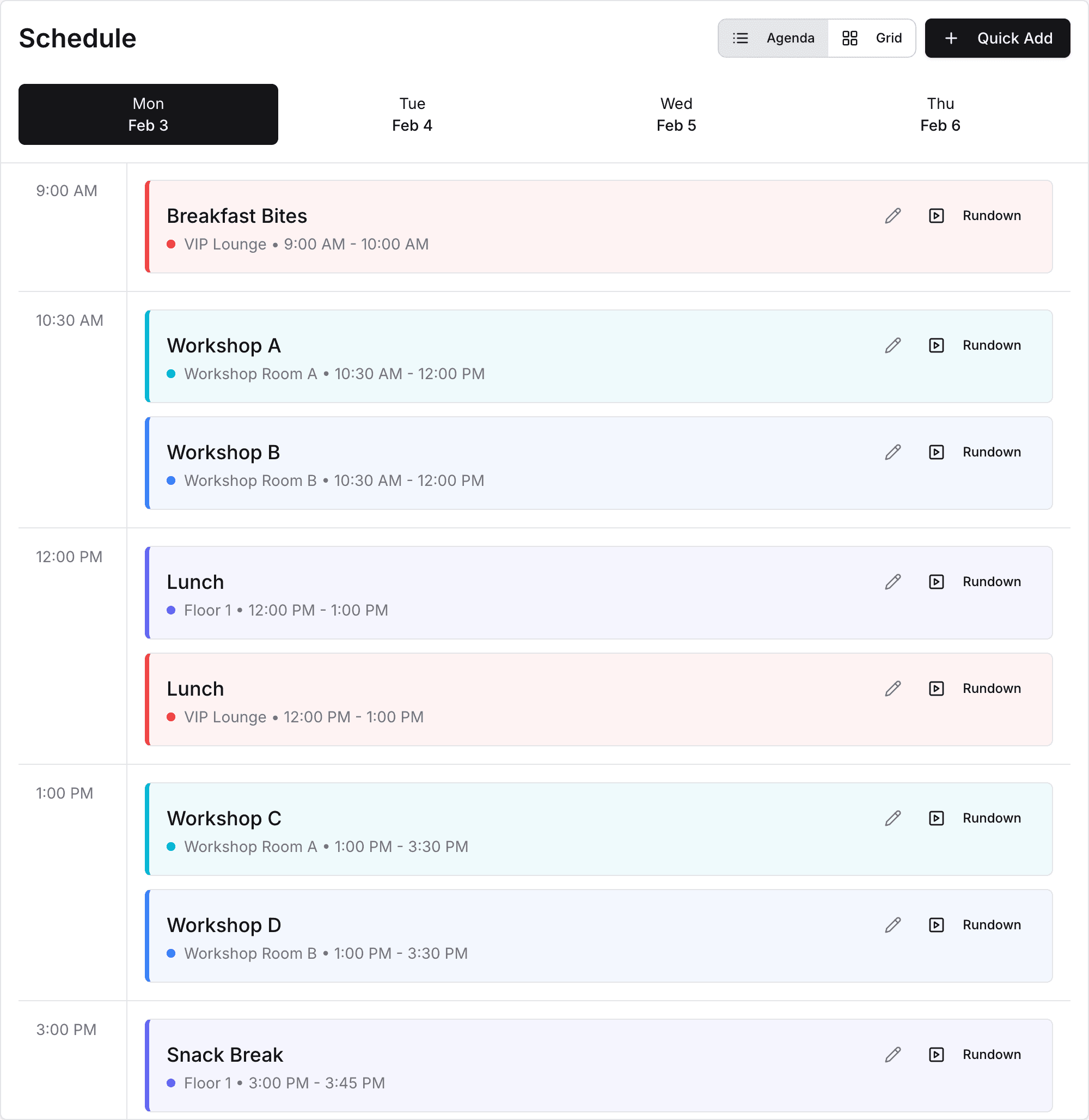Open Rundown for Snack Break
The image size is (1089, 1120).
976,1055
